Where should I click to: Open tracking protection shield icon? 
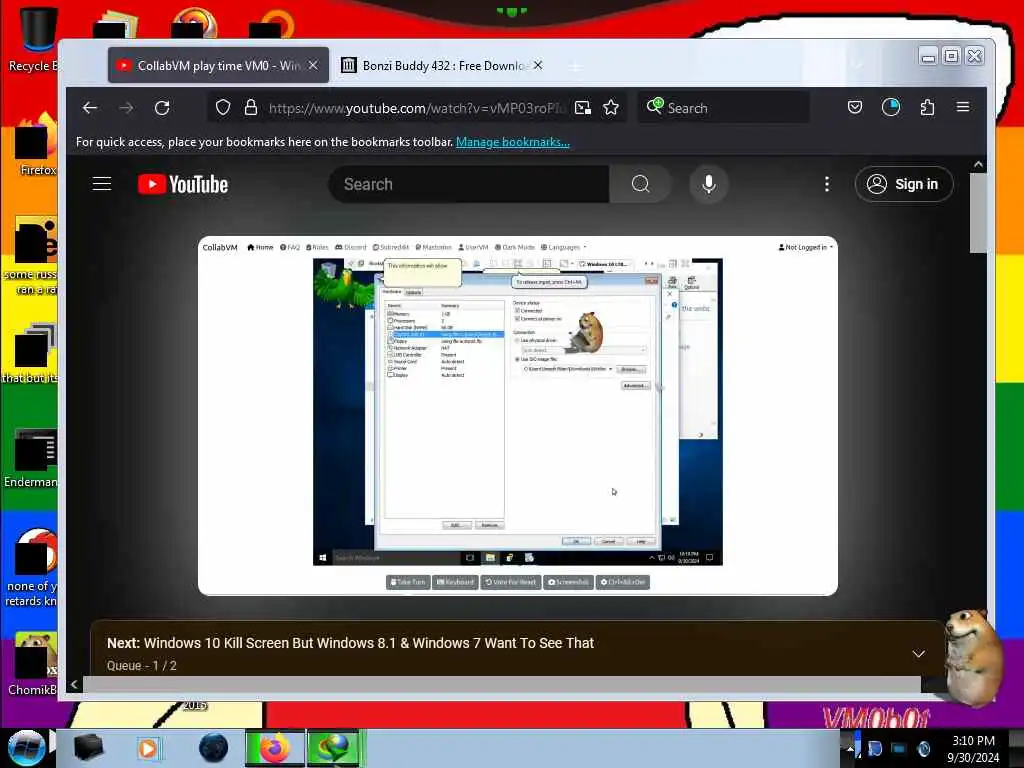coord(223,107)
